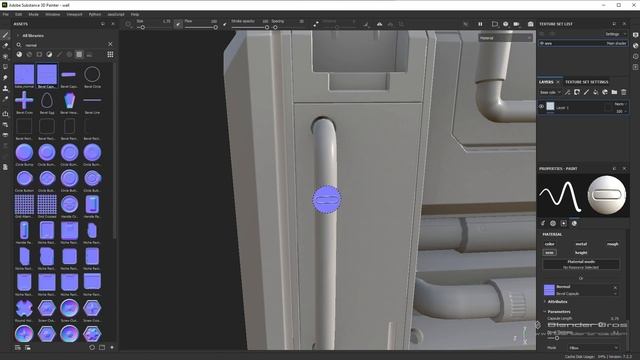640x360 pixels.
Task: Select the Projection tool in left toolbar
Action: 5,56
